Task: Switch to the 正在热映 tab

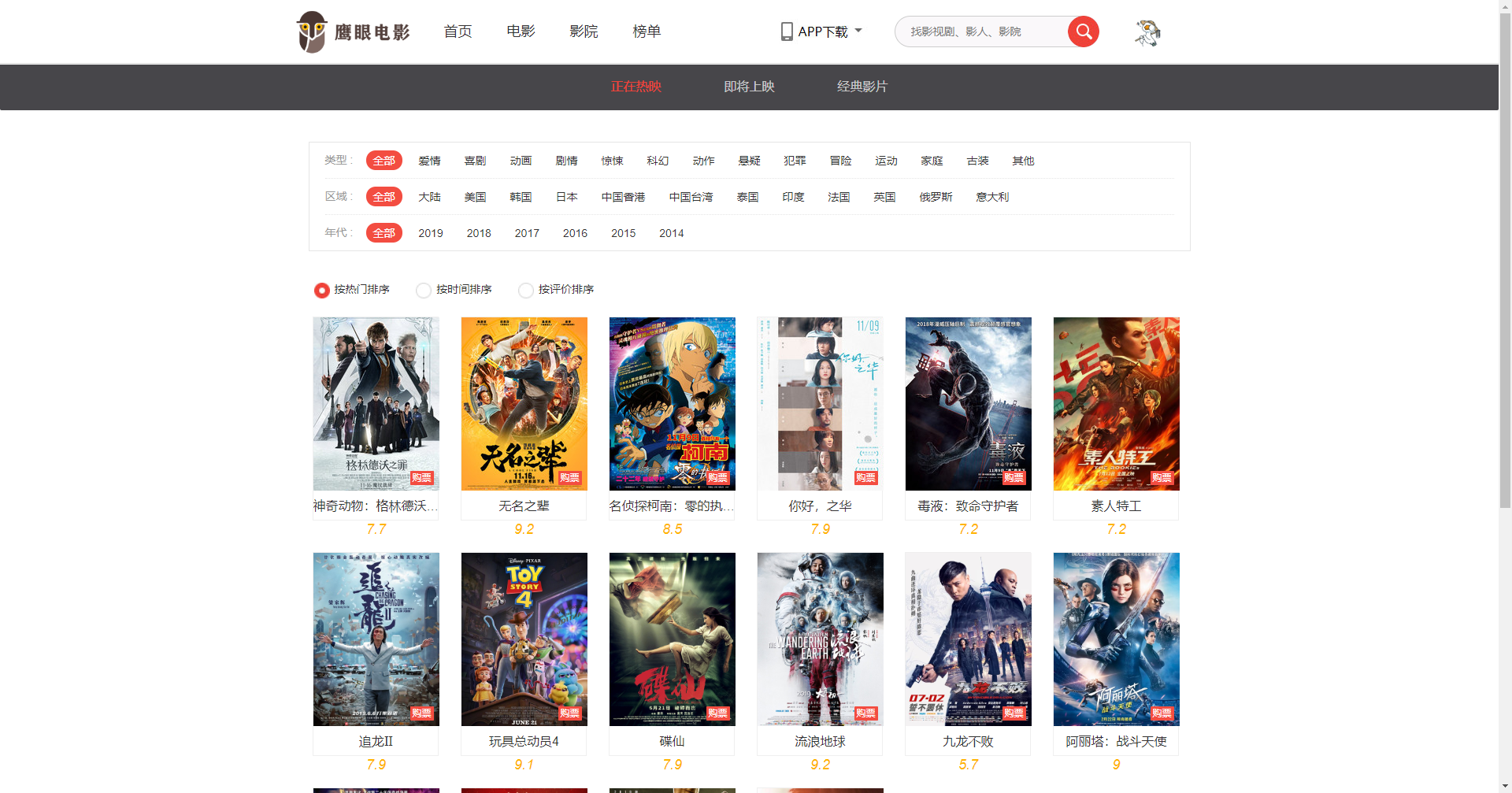Action: coord(636,87)
